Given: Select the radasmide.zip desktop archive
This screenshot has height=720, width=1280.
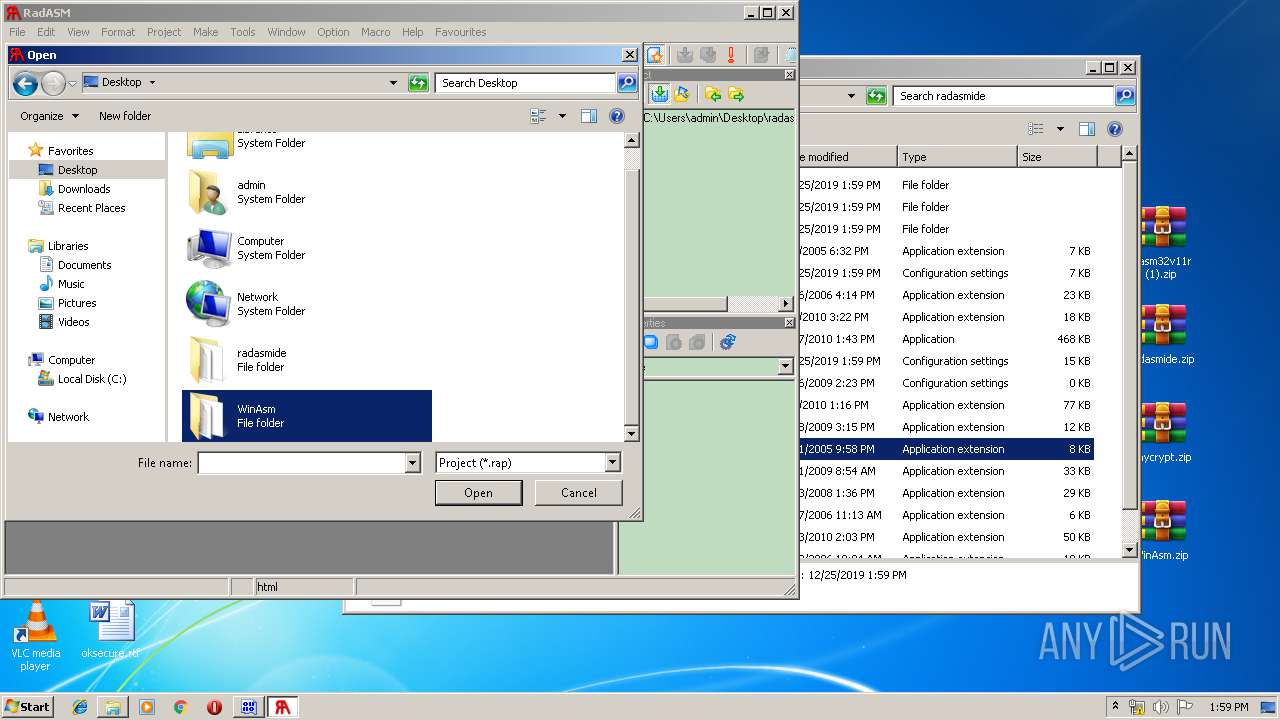Looking at the screenshot, I should coord(1165,334).
